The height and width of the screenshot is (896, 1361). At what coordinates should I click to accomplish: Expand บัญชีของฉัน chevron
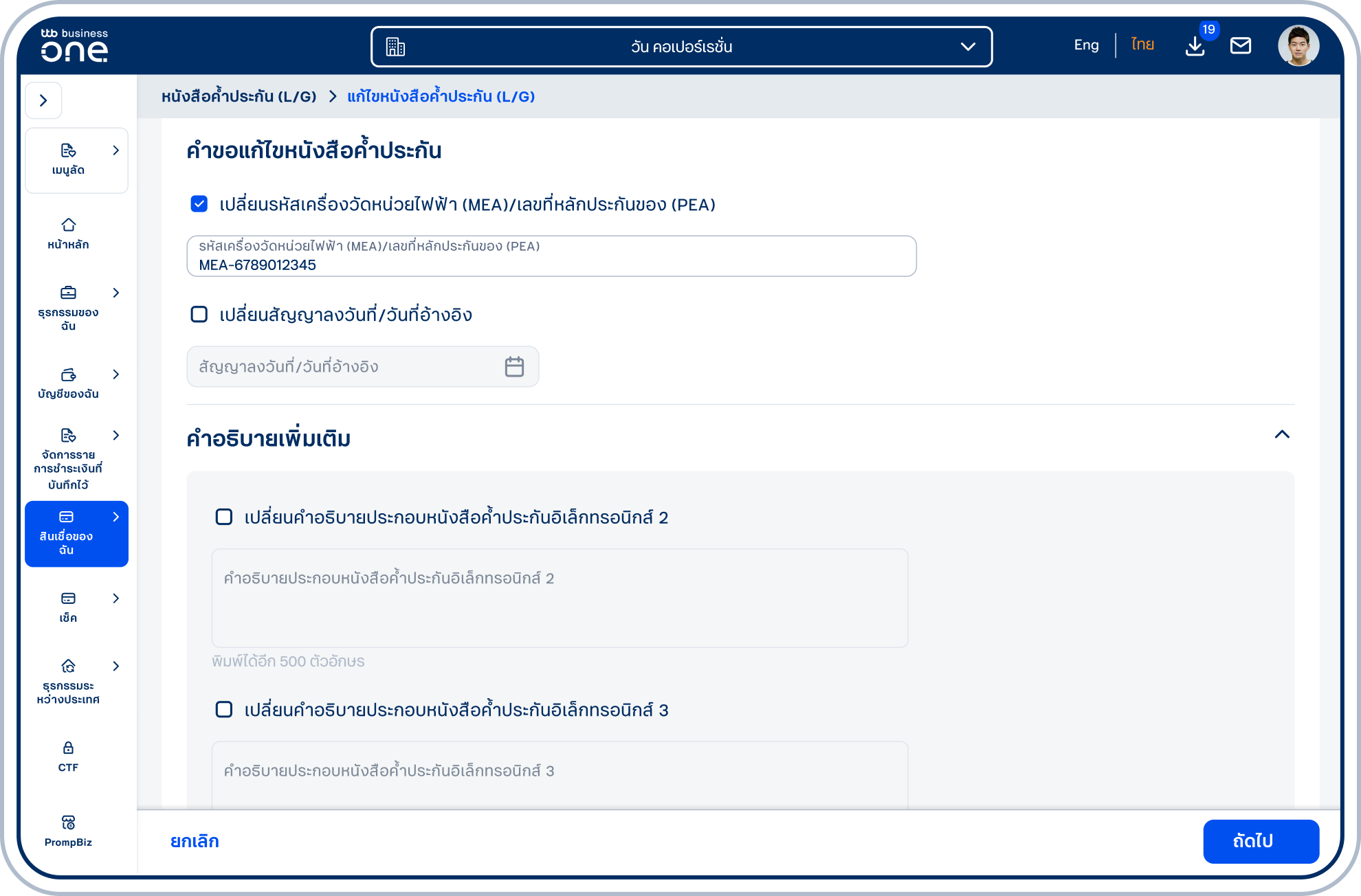pyautogui.click(x=116, y=374)
